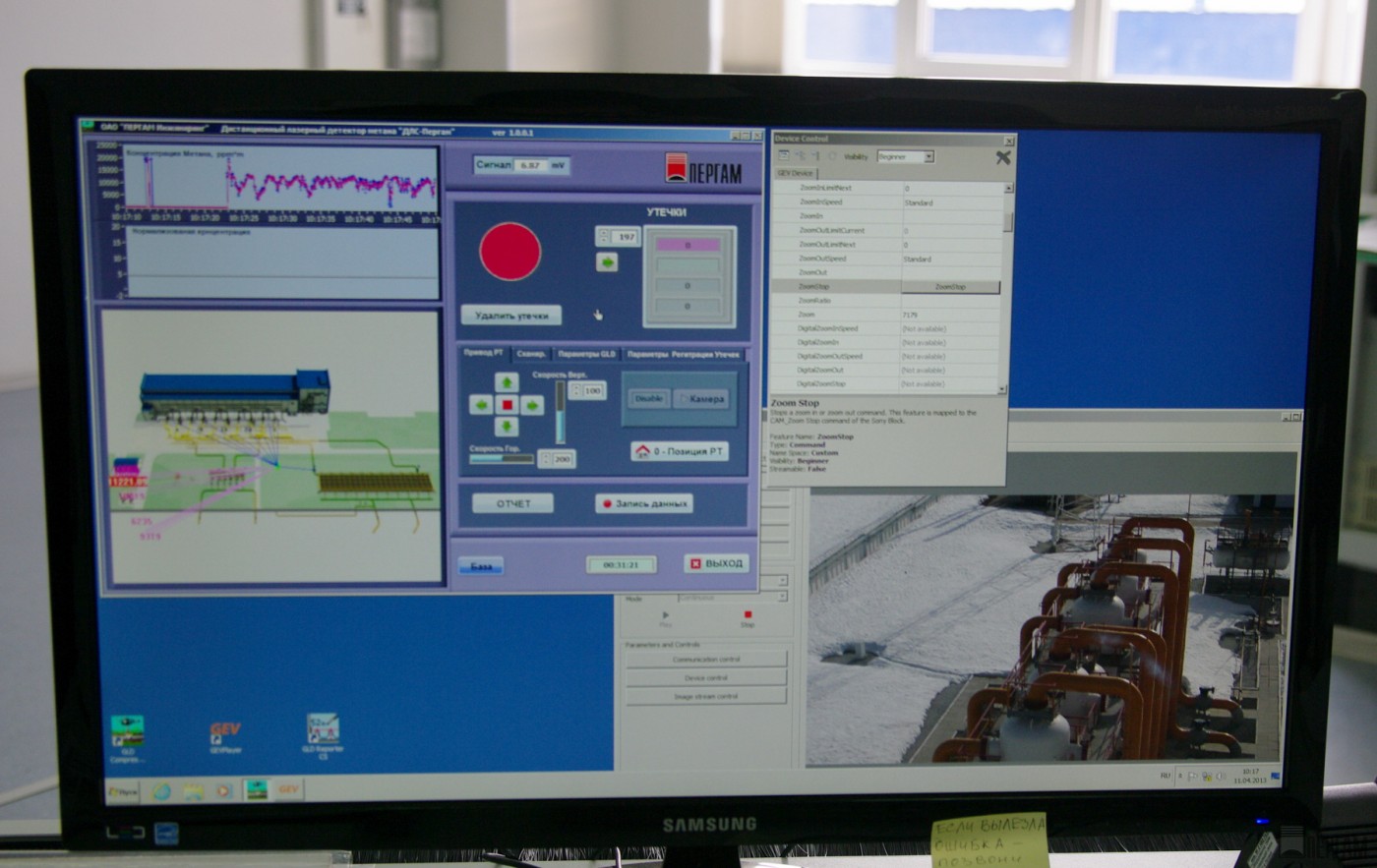Screen dimensions: 1377x868
Task: Click the 0 - Позиция РТ home button
Action: point(680,451)
